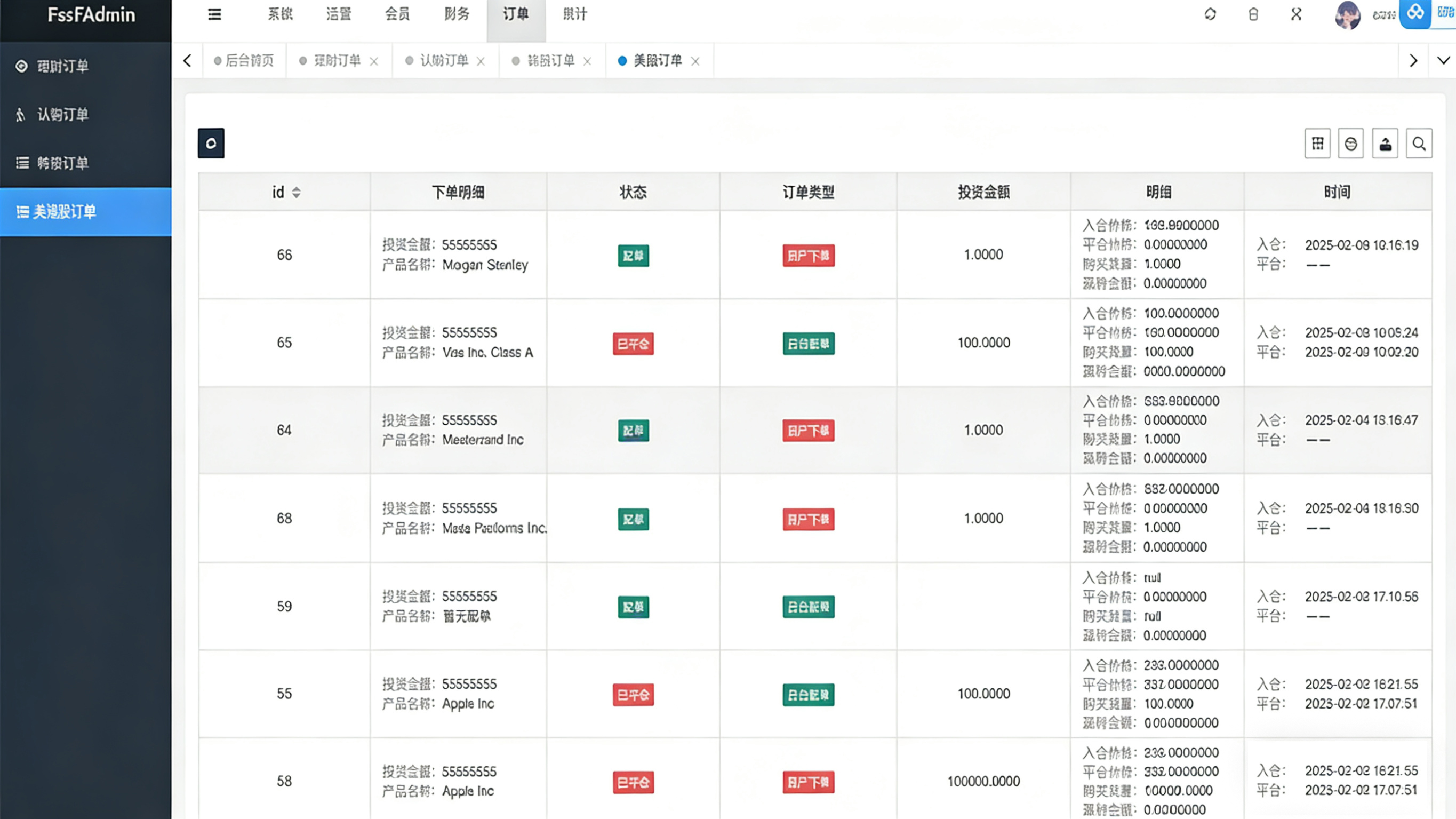Click the user avatar picture
Viewport: 1456px width, 819px height.
click(1348, 15)
